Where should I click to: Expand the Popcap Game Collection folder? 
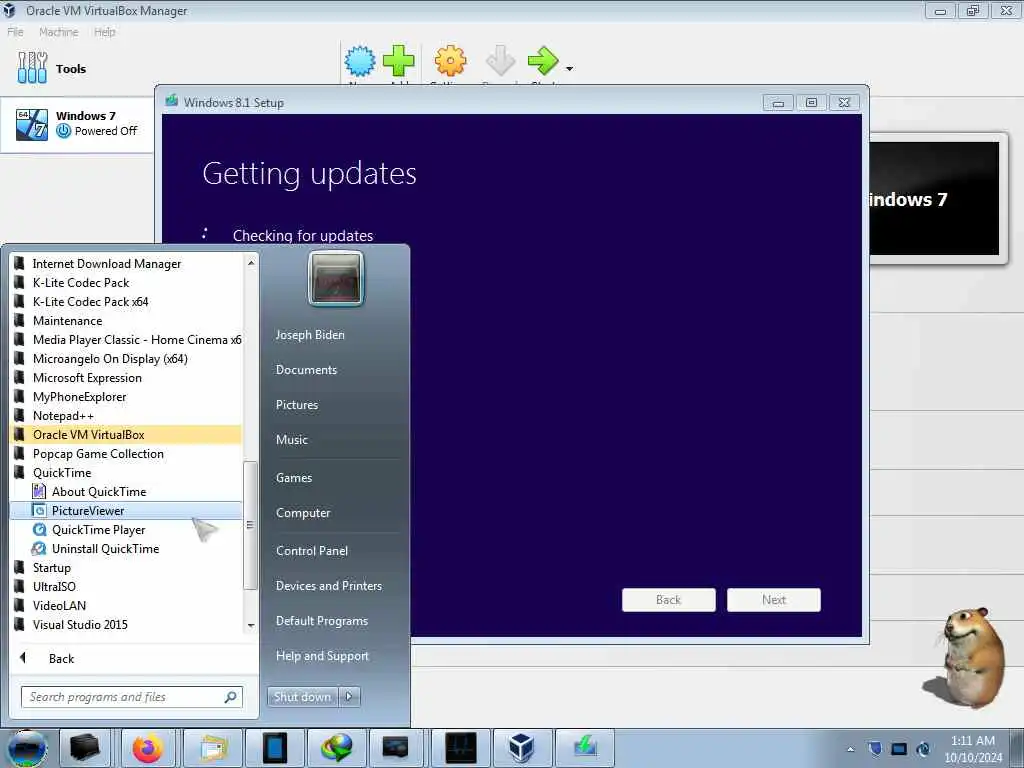[x=127, y=453]
